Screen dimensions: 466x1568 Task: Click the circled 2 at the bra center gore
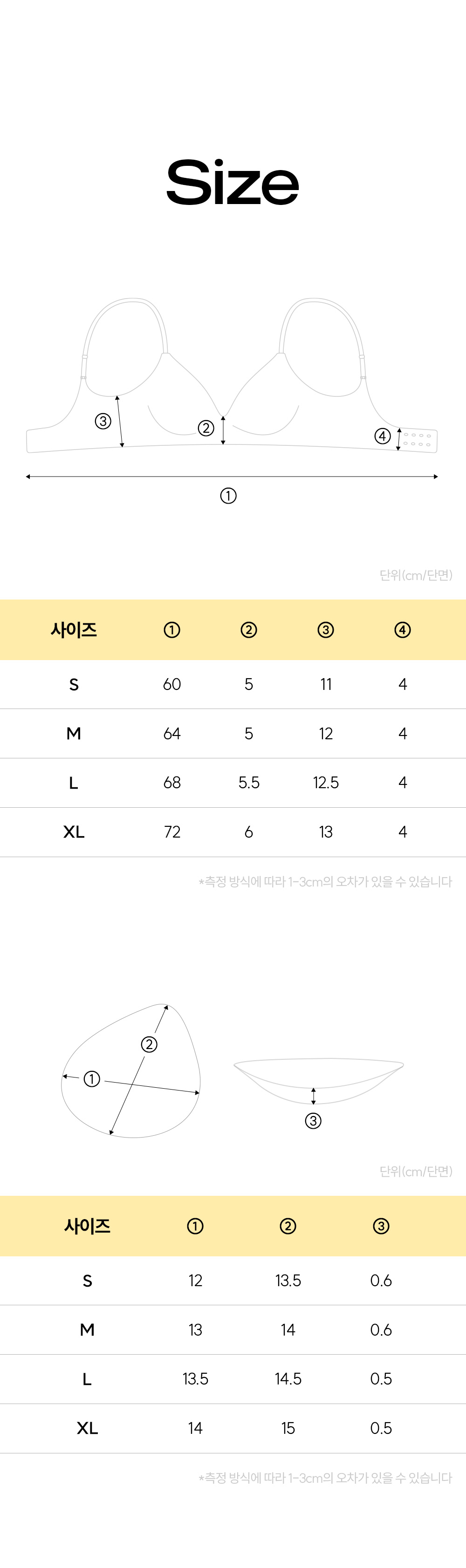tap(206, 428)
